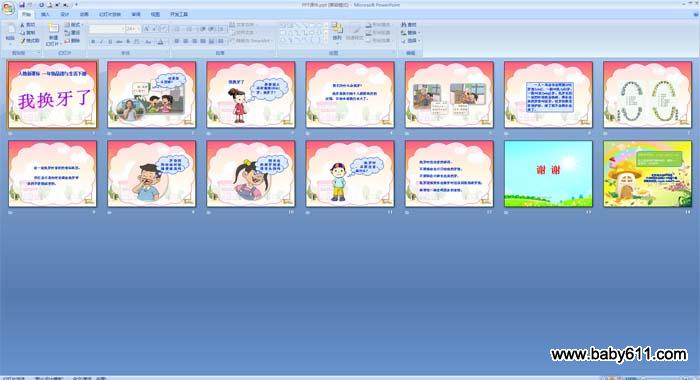This screenshot has height=380, width=700.
Task: Open the round Office button menu
Action: (8, 8)
